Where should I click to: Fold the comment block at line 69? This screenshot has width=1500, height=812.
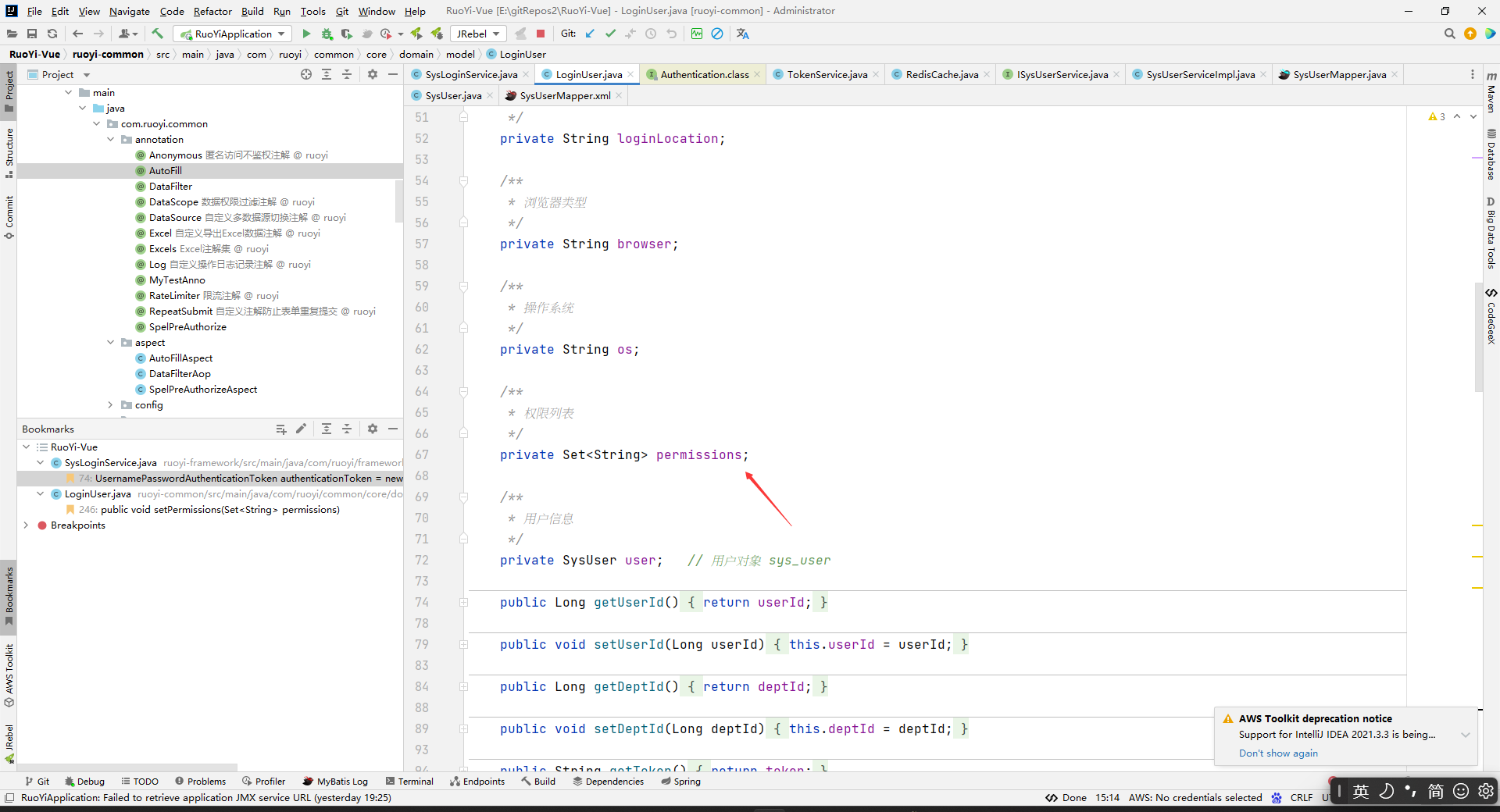[463, 497]
